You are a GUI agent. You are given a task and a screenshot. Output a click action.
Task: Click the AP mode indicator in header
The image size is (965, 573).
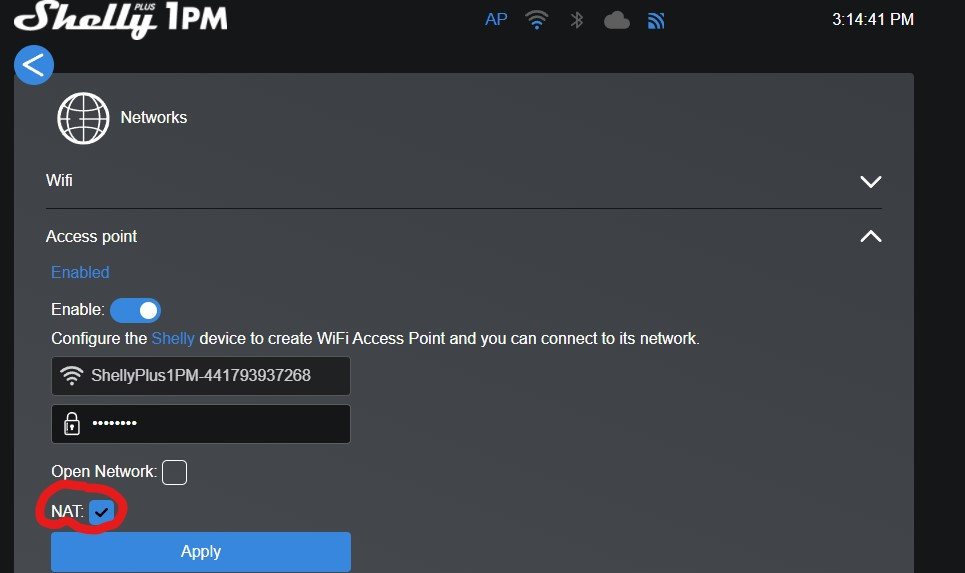tap(496, 20)
